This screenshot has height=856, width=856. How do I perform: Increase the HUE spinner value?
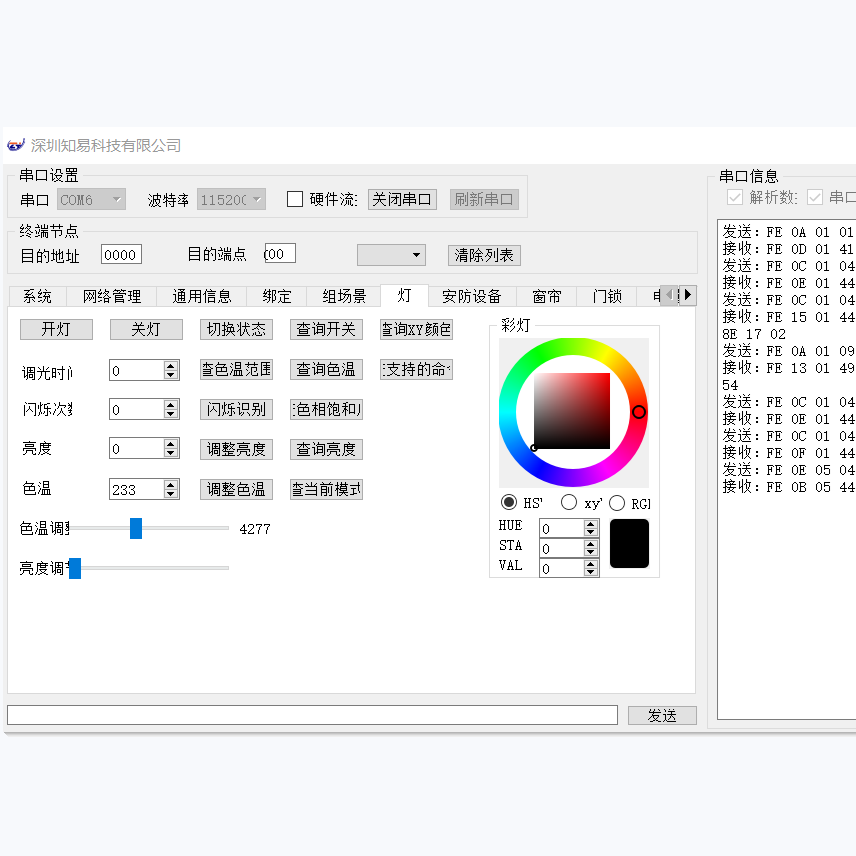[x=590, y=524]
